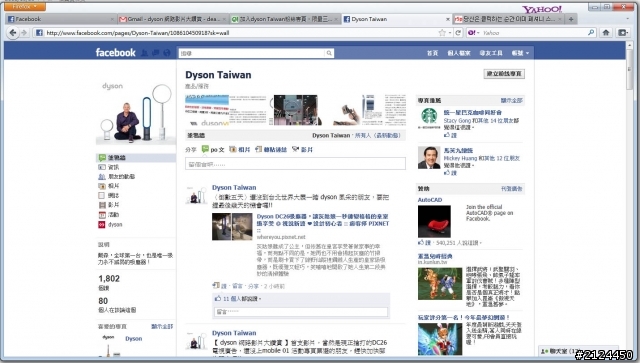Open the AutoCAD ad title link
This screenshot has height=363, width=640.
(430, 200)
